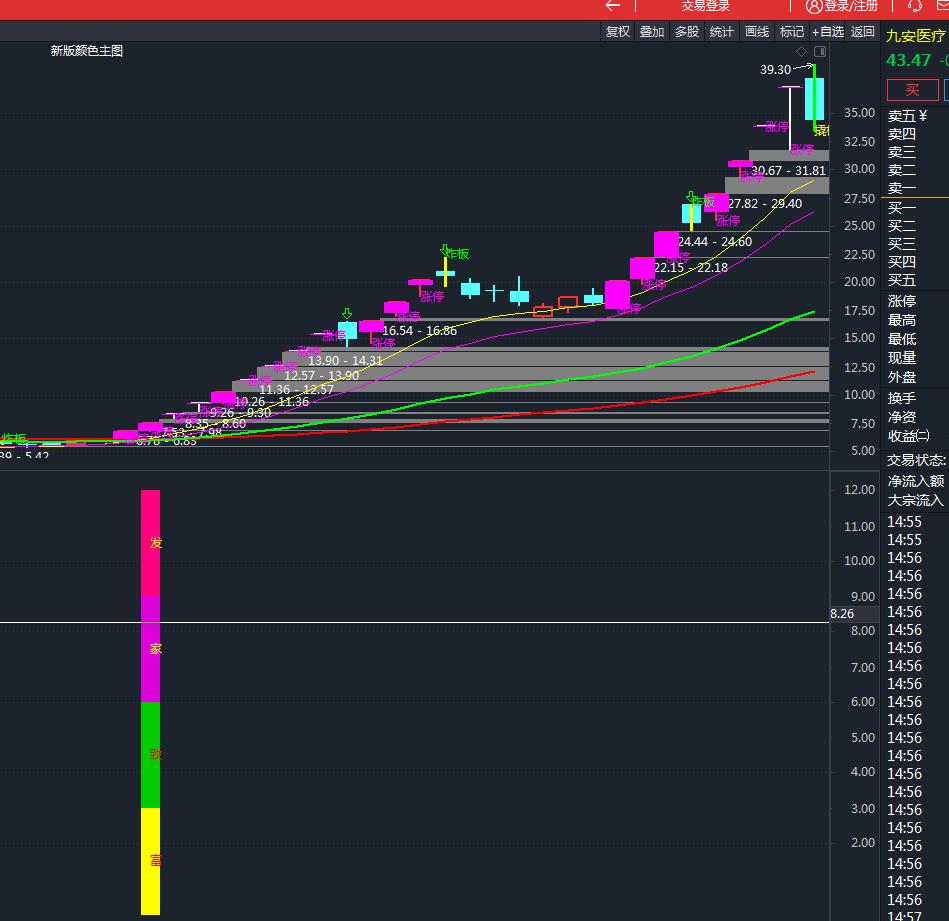
Task: Open the headset customer service icon
Action: pyautogui.click(x=915, y=5)
